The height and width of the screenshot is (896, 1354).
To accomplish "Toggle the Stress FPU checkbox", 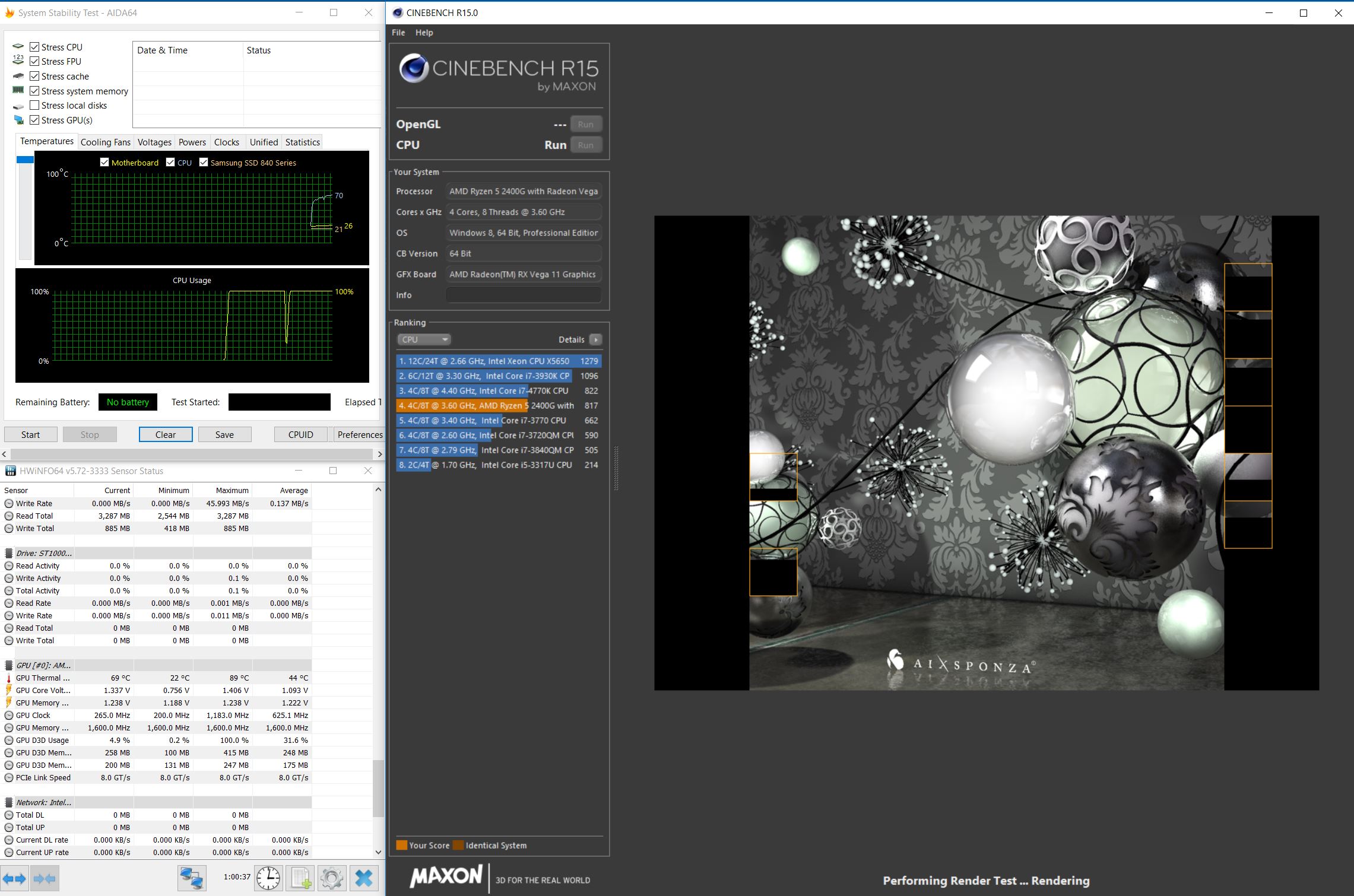I will pyautogui.click(x=34, y=61).
